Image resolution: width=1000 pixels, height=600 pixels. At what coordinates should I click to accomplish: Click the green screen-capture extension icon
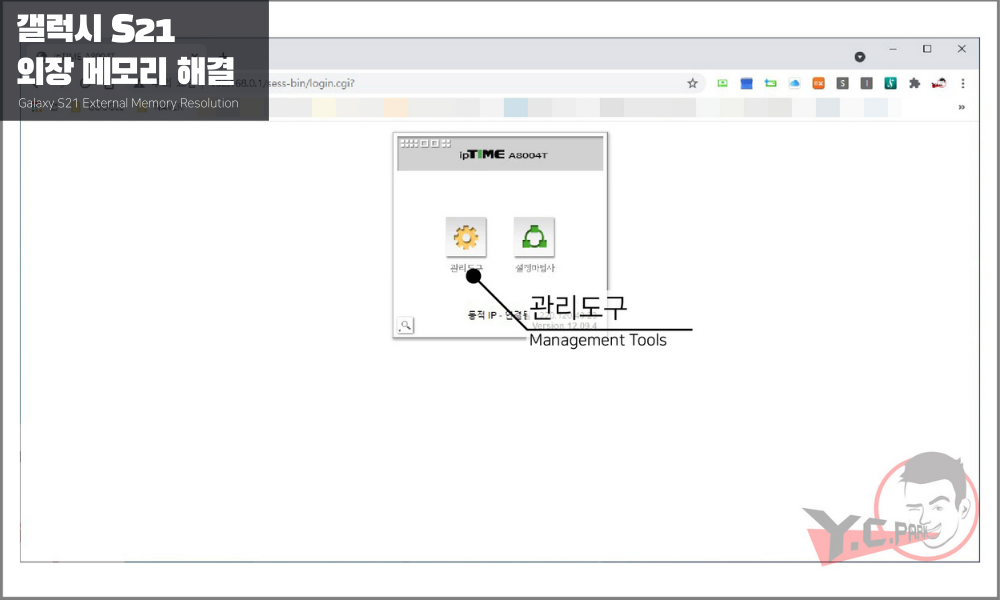point(723,84)
